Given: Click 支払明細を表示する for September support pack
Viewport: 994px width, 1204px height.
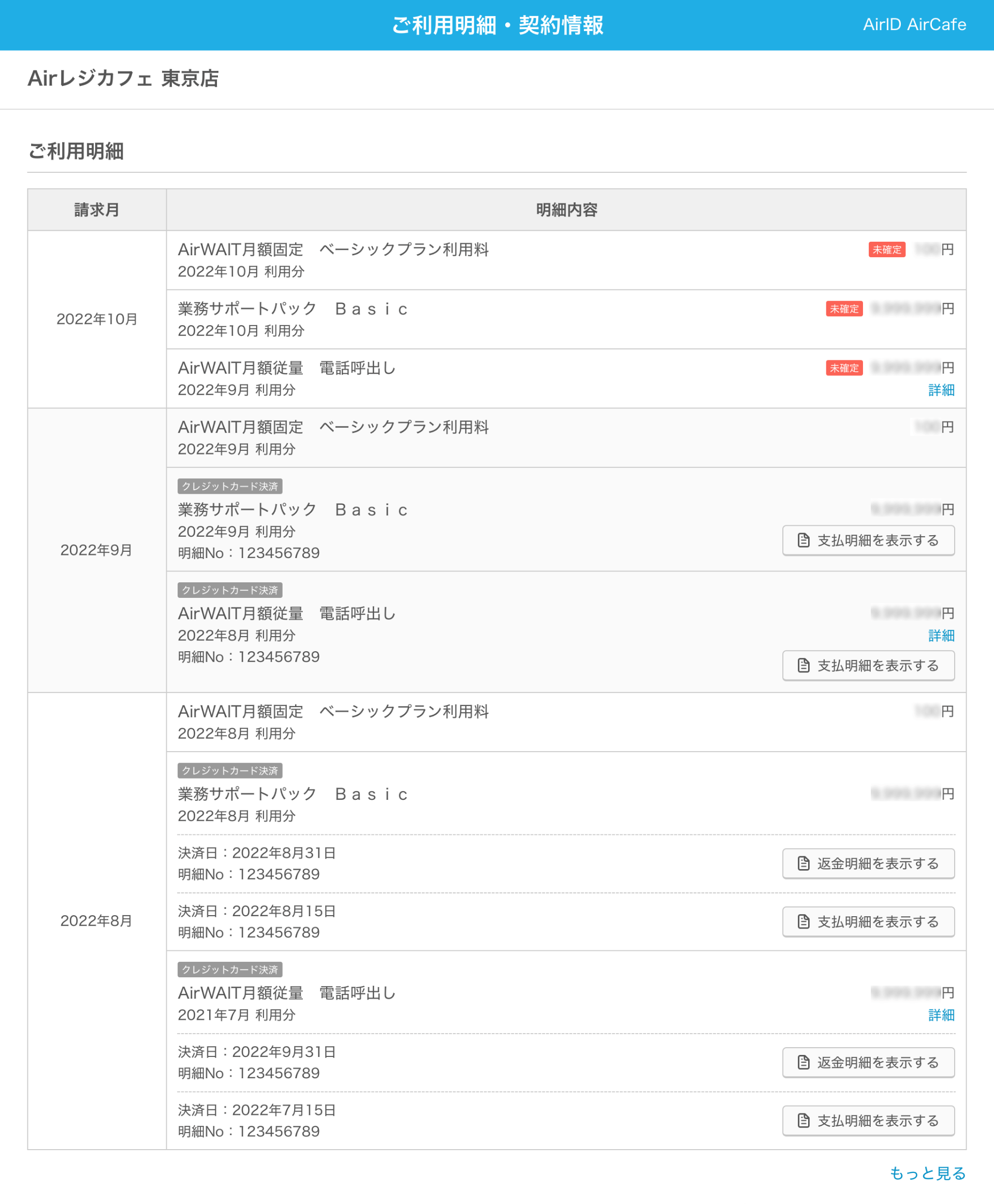Looking at the screenshot, I should (868, 540).
